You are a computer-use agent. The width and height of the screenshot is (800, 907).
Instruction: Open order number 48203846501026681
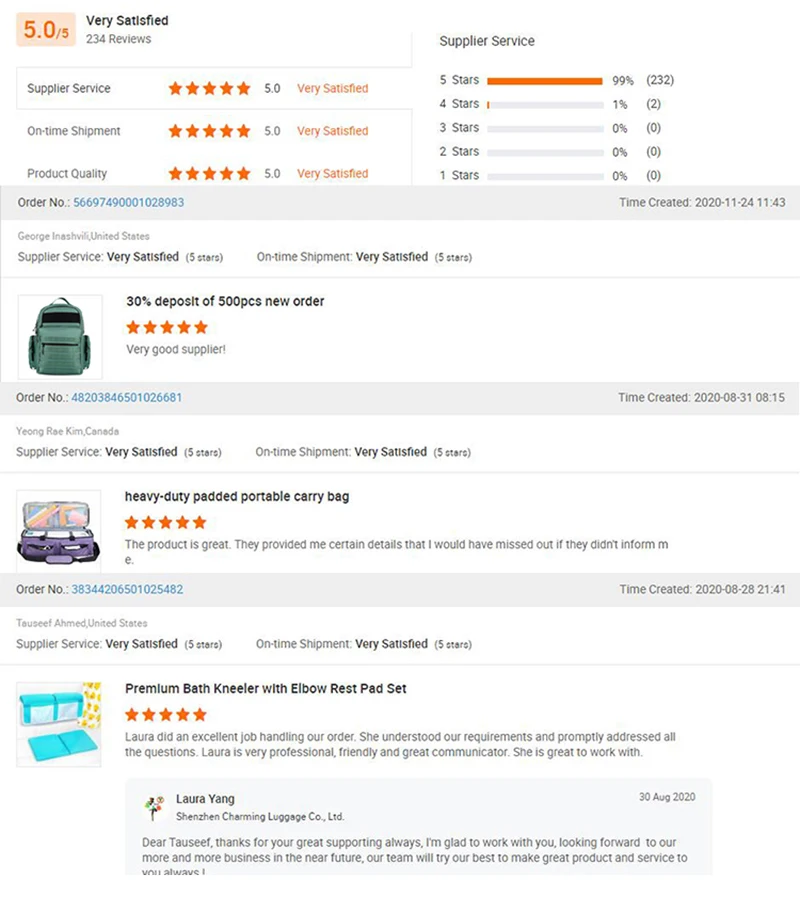point(126,397)
